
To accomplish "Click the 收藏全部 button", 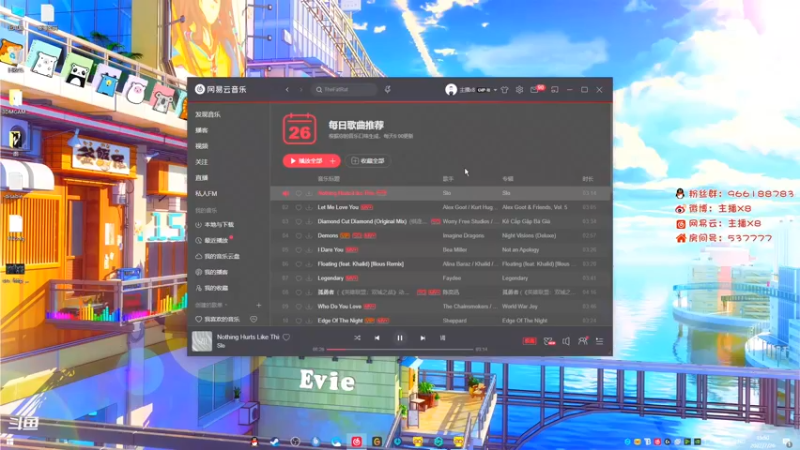I will click(x=368, y=161).
